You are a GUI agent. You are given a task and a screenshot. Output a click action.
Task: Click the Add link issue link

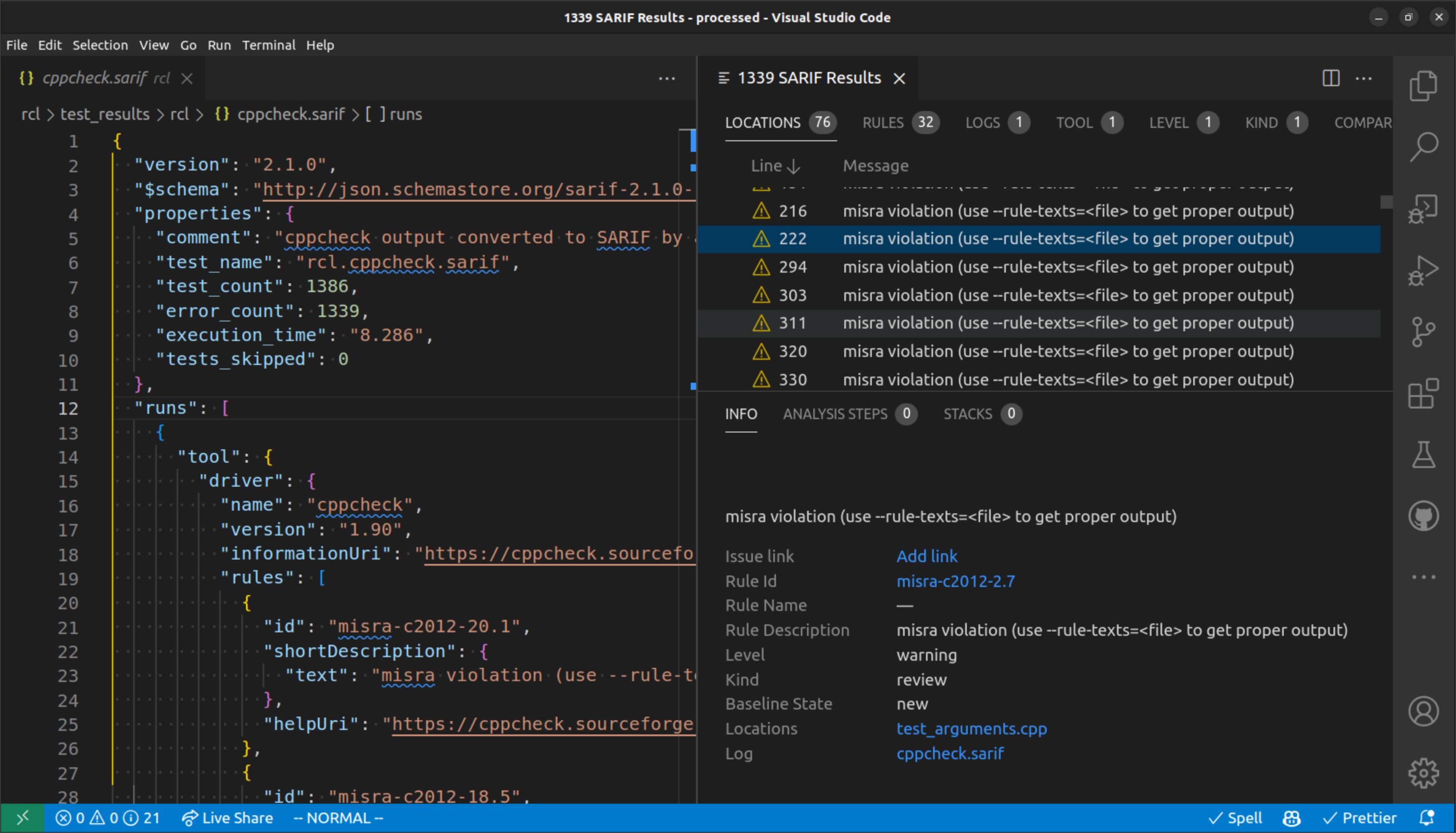click(x=926, y=556)
